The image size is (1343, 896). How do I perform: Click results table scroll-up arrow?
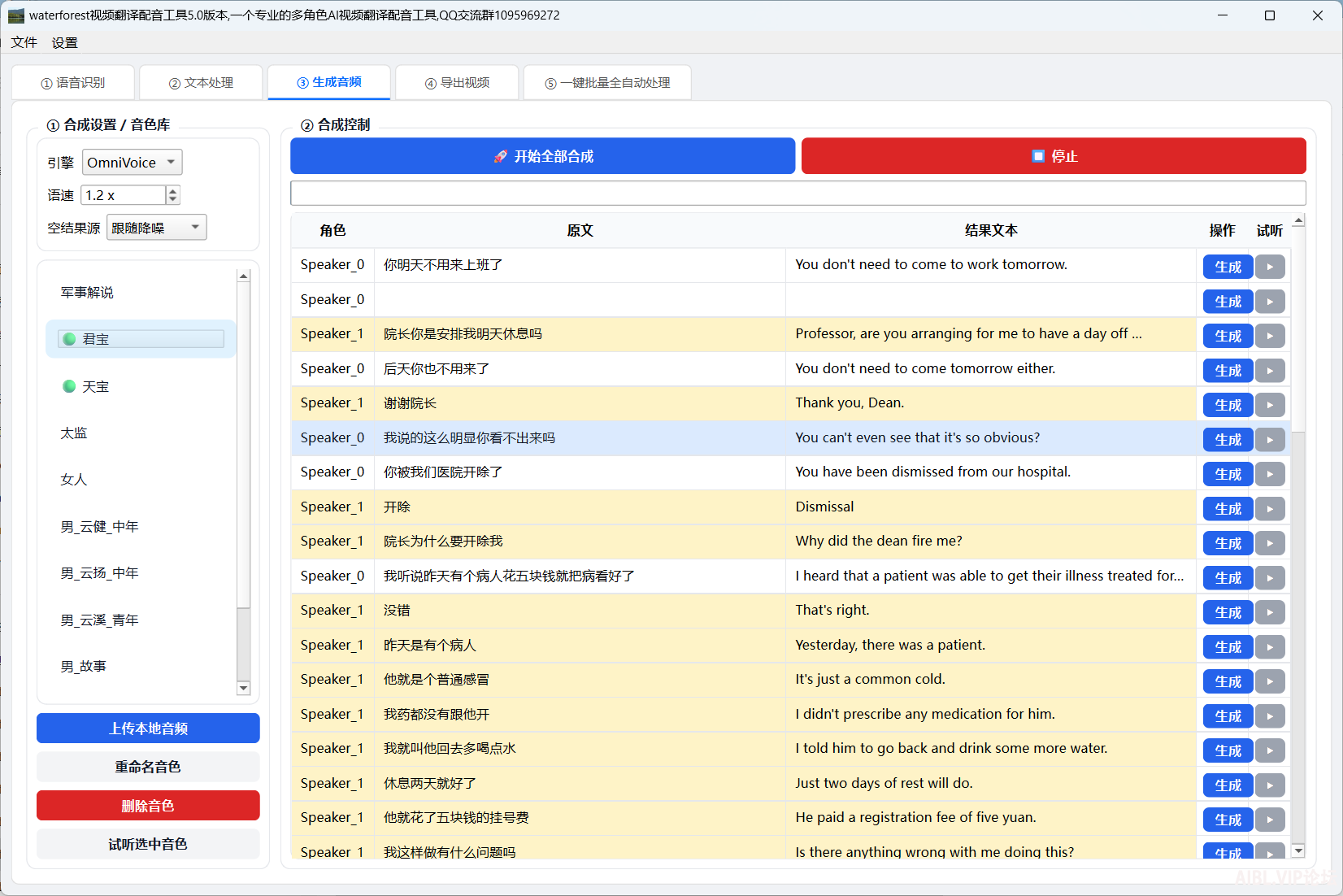tap(1298, 220)
